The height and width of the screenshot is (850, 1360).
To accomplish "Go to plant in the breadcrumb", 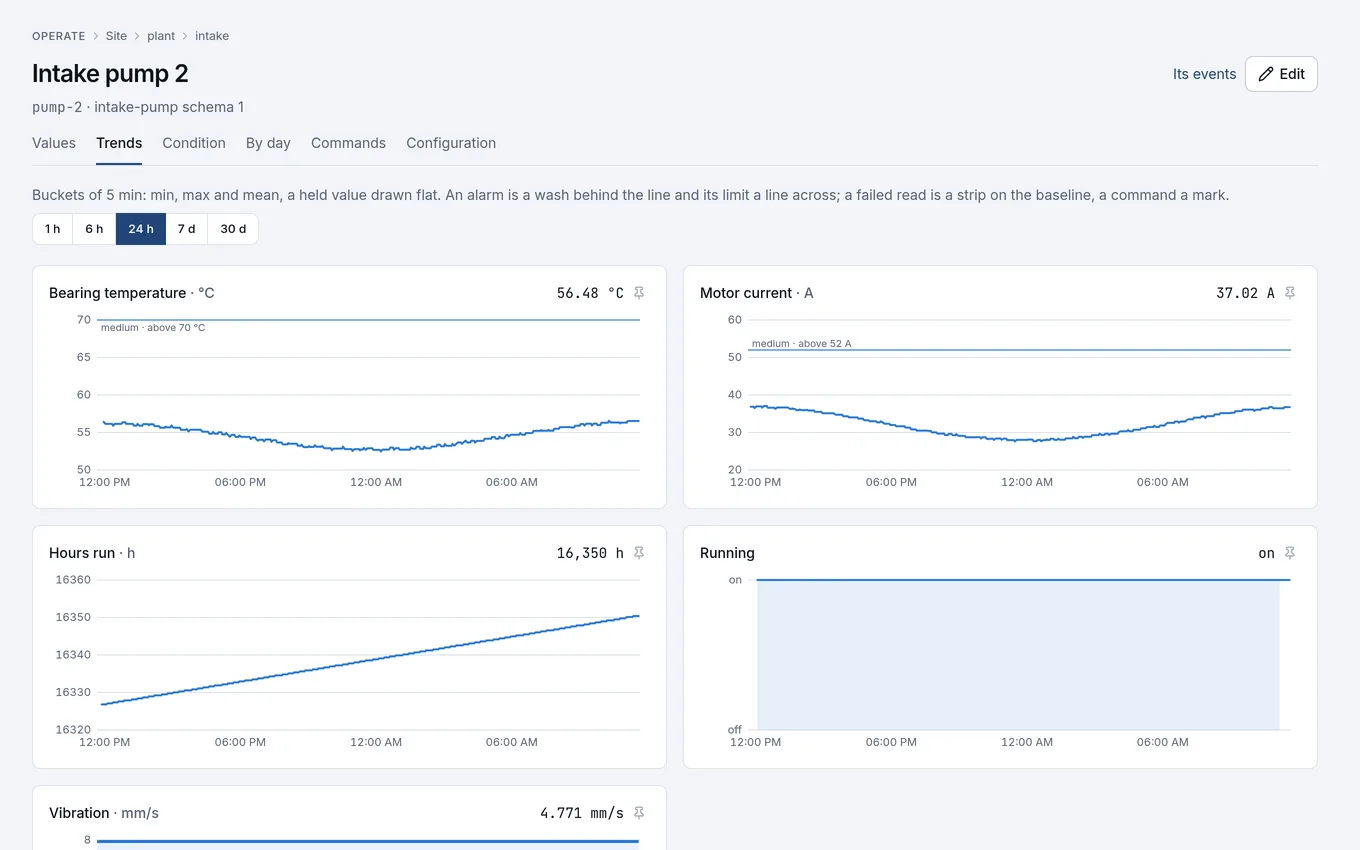I will [x=161, y=36].
